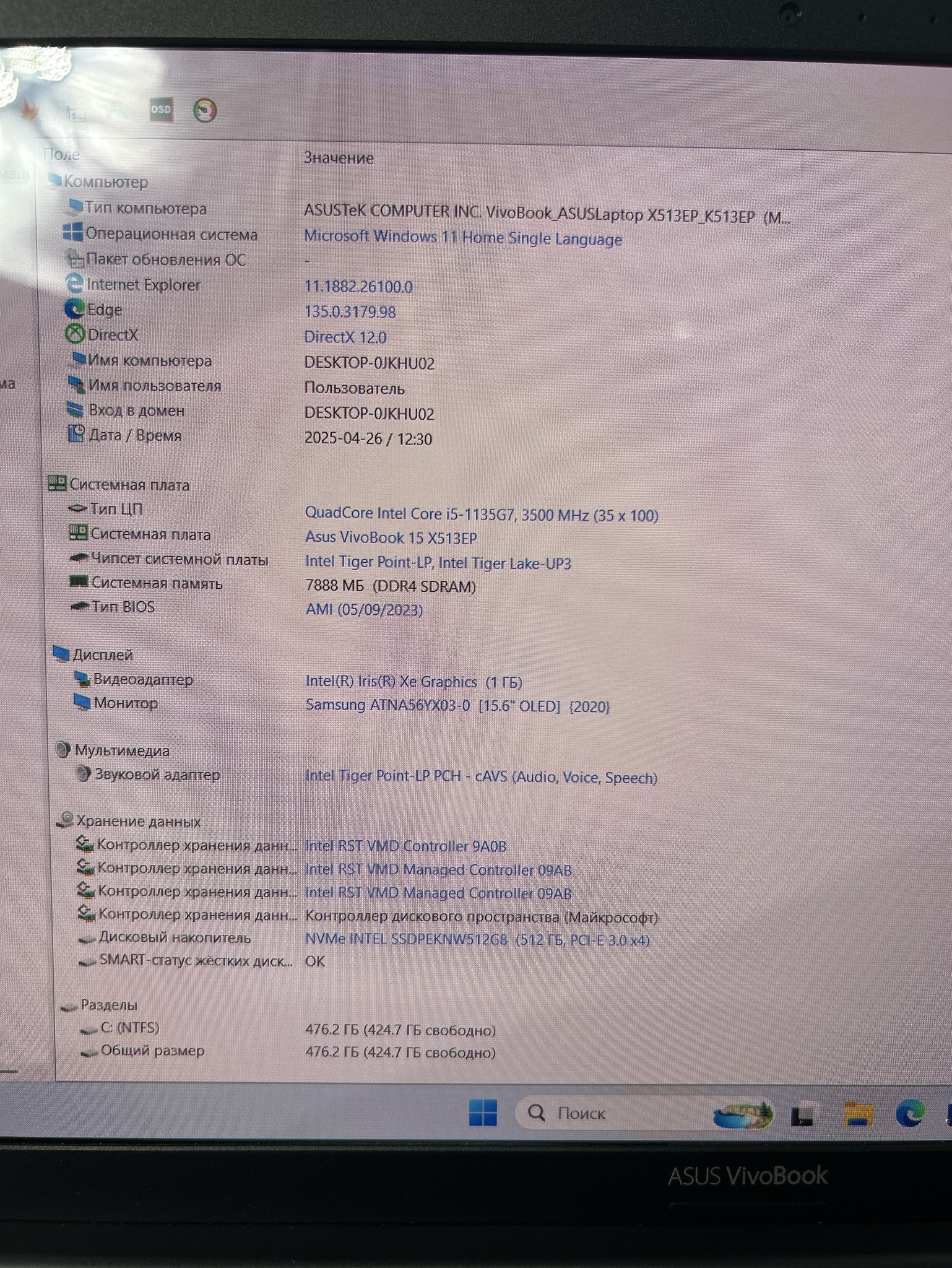
Task: Select the 7888 МБ (DDR4 SDRAM) value
Action: (391, 586)
